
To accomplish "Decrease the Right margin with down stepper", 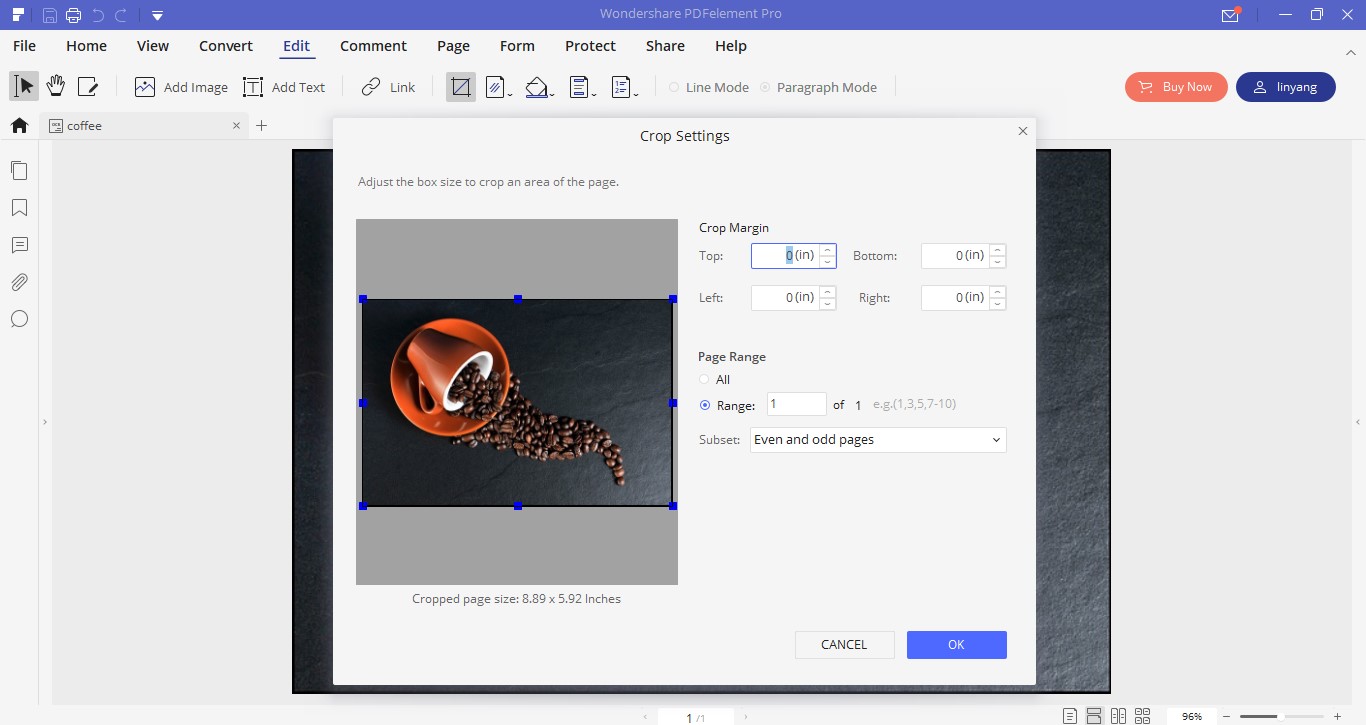I will click(x=998, y=304).
